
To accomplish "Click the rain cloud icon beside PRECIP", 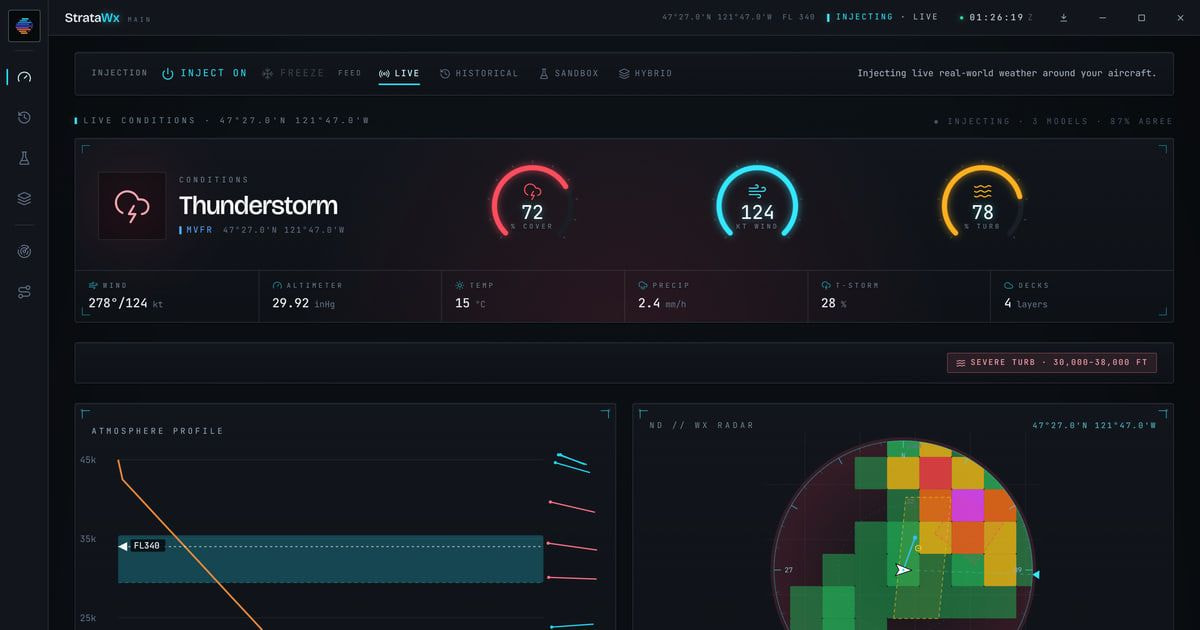I will (x=643, y=285).
